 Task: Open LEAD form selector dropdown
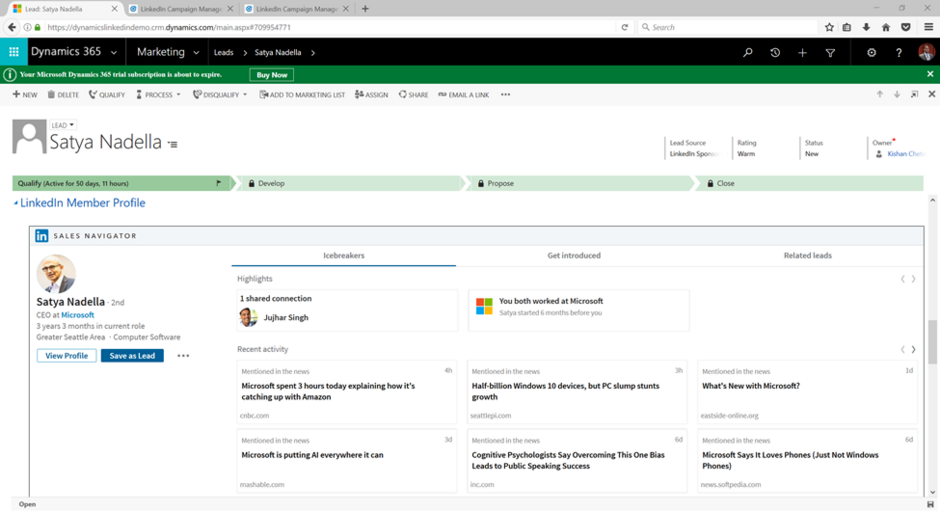(62, 125)
